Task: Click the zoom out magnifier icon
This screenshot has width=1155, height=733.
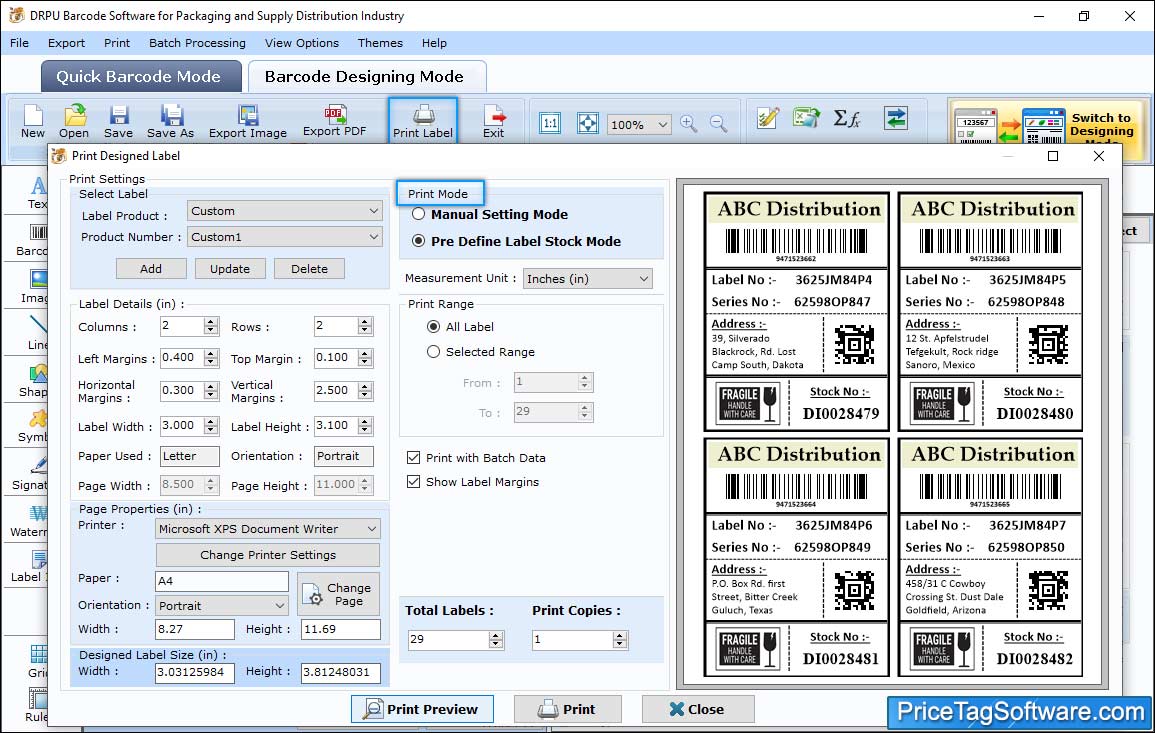Action: [718, 123]
